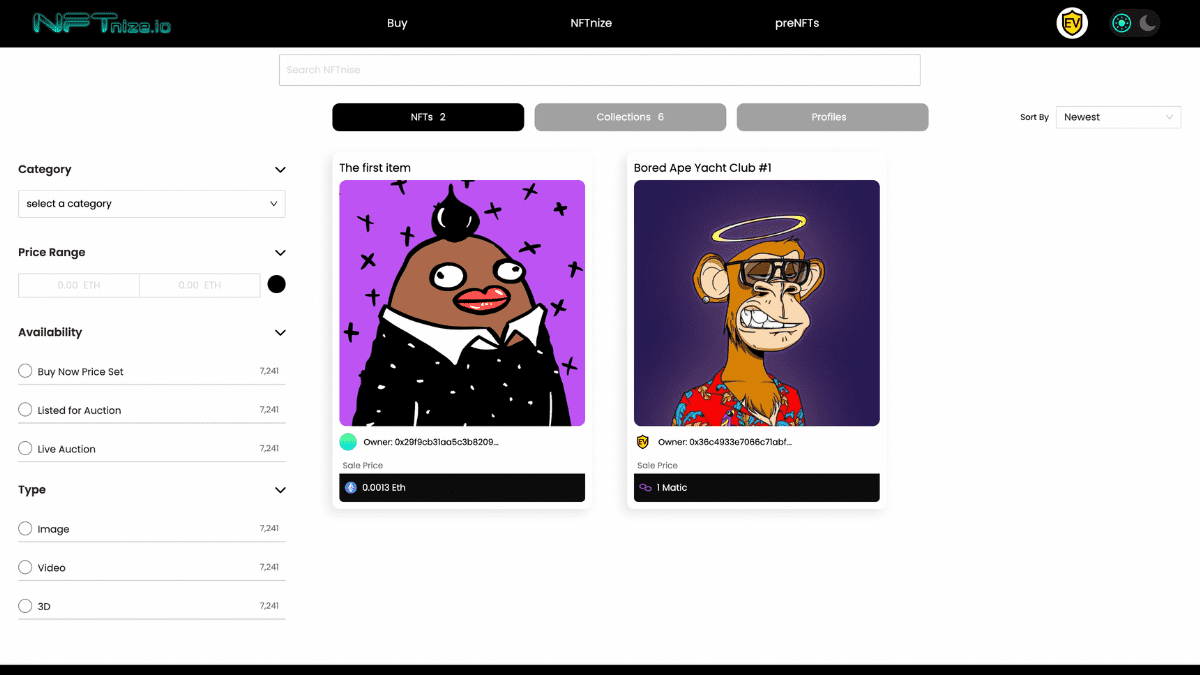Viewport: 1200px width, 675px height.
Task: Click the Ethereum icon in sale price
Action: (x=351, y=488)
